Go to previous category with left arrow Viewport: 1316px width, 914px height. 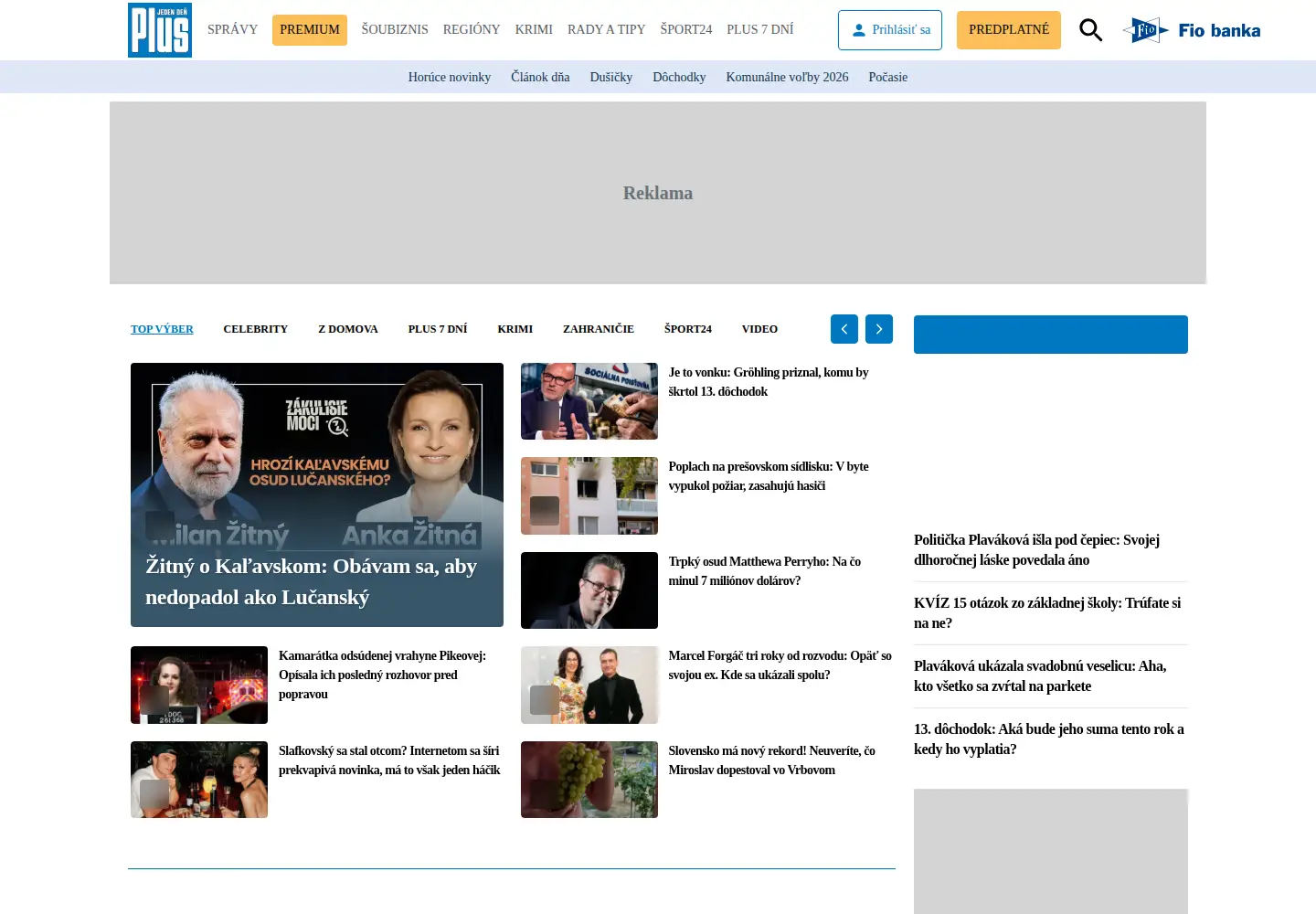click(x=844, y=329)
